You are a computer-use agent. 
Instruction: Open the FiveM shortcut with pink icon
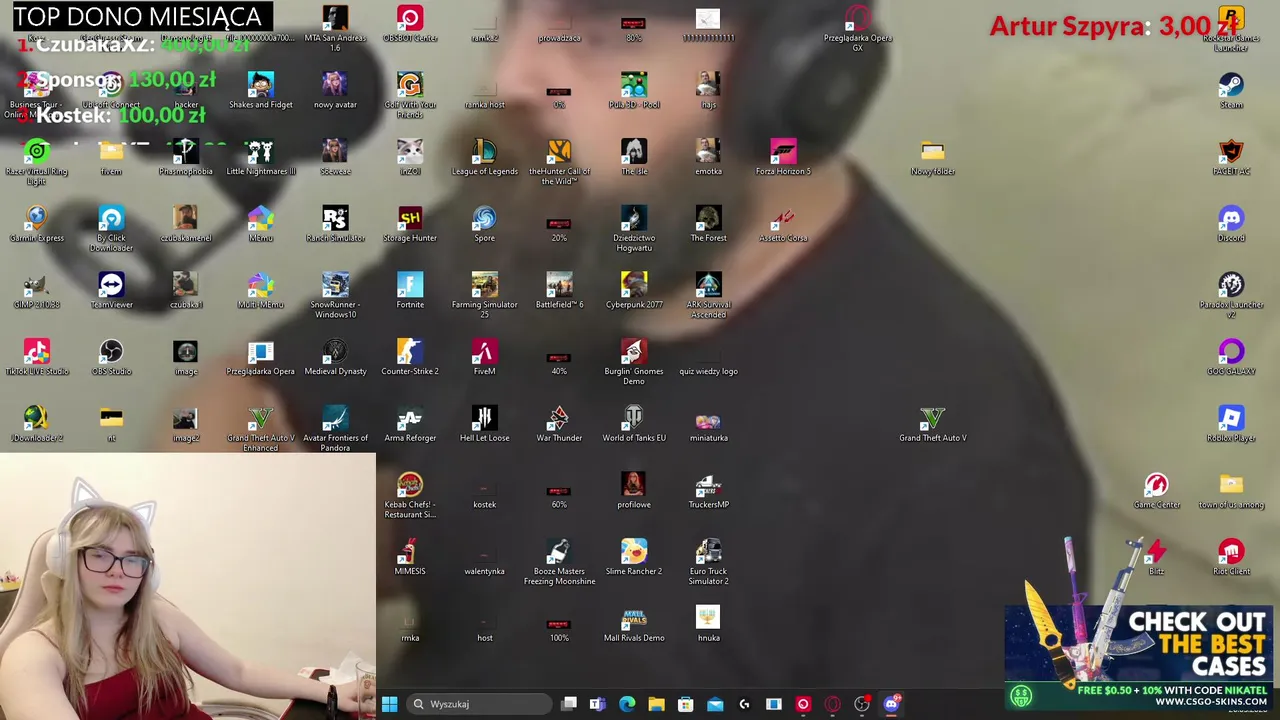tap(484, 358)
